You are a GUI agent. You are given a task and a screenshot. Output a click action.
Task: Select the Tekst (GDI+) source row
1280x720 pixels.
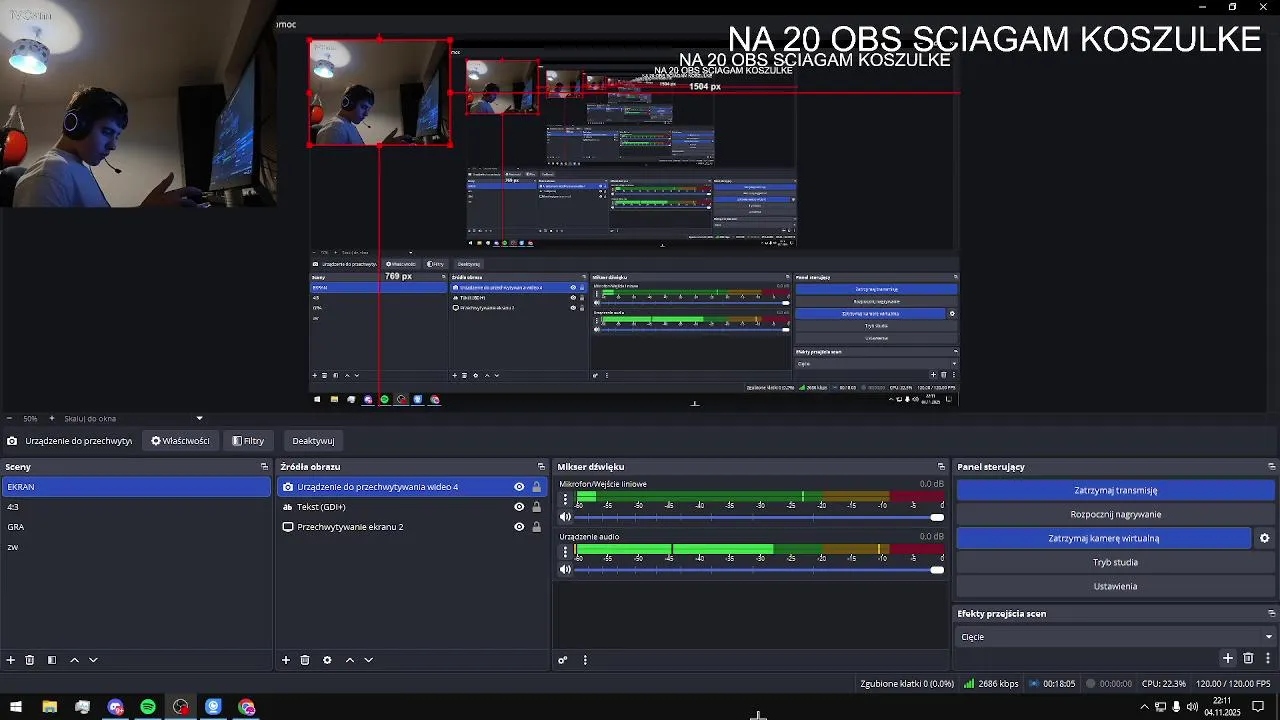(412, 507)
